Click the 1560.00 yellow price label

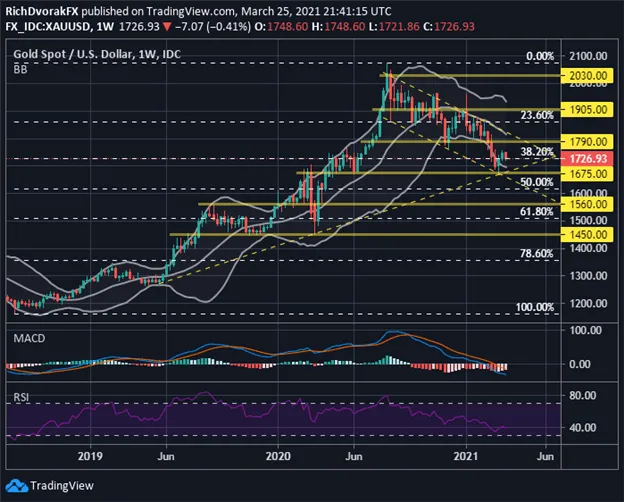pos(587,204)
